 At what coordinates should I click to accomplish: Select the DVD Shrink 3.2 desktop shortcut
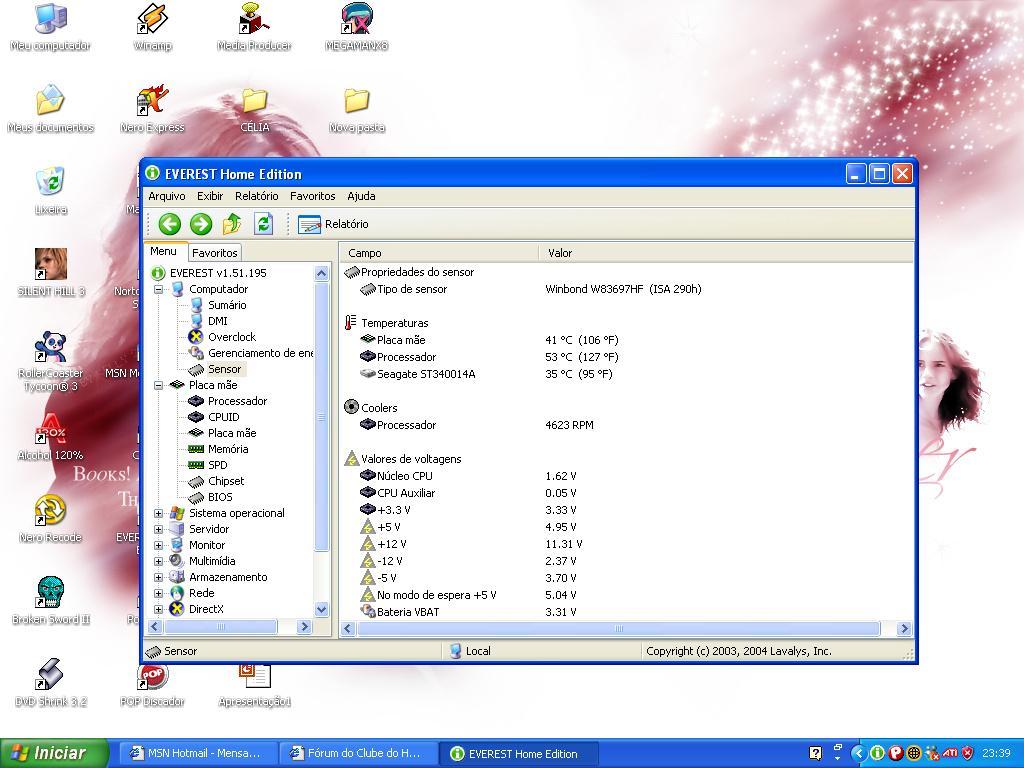click(x=50, y=683)
